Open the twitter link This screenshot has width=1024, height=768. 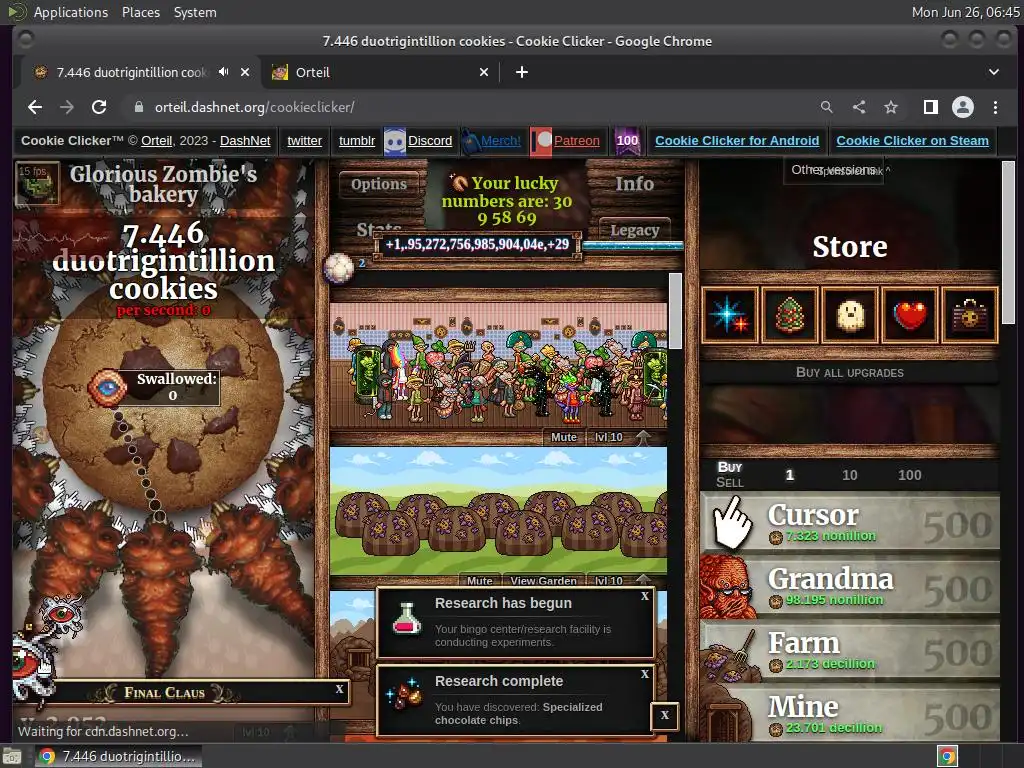pos(304,140)
